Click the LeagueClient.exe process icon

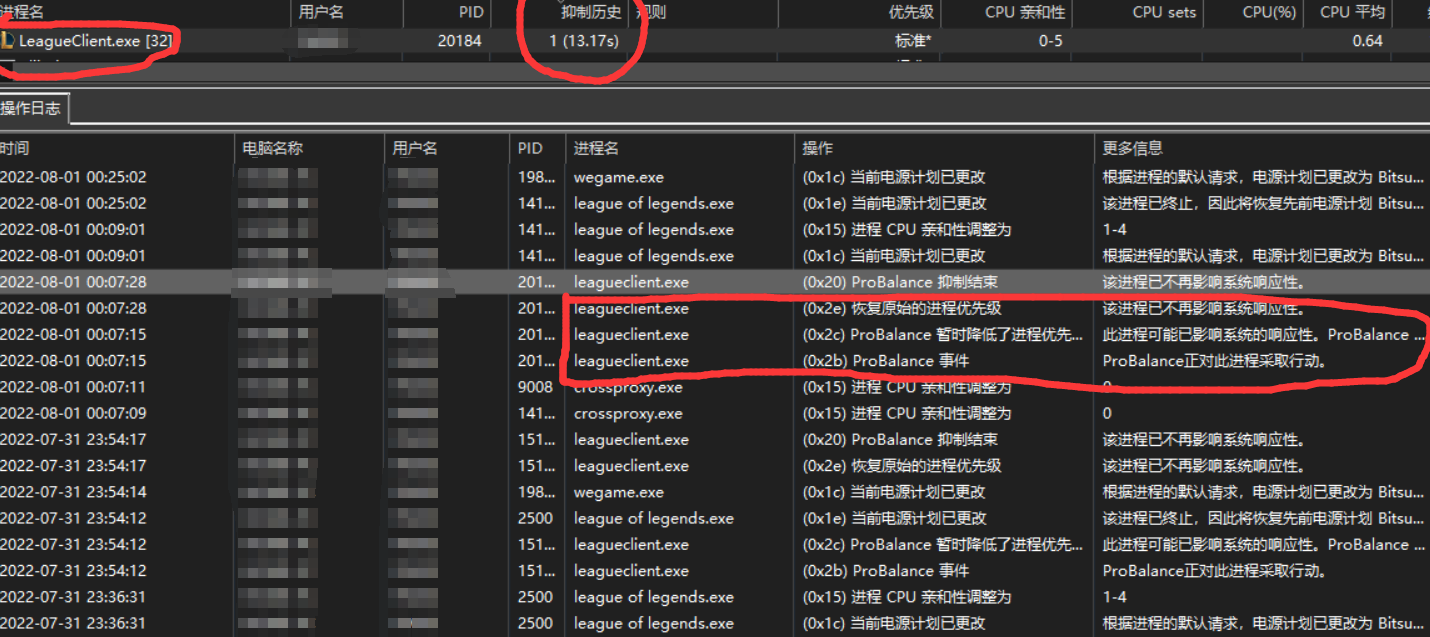(x=8, y=41)
